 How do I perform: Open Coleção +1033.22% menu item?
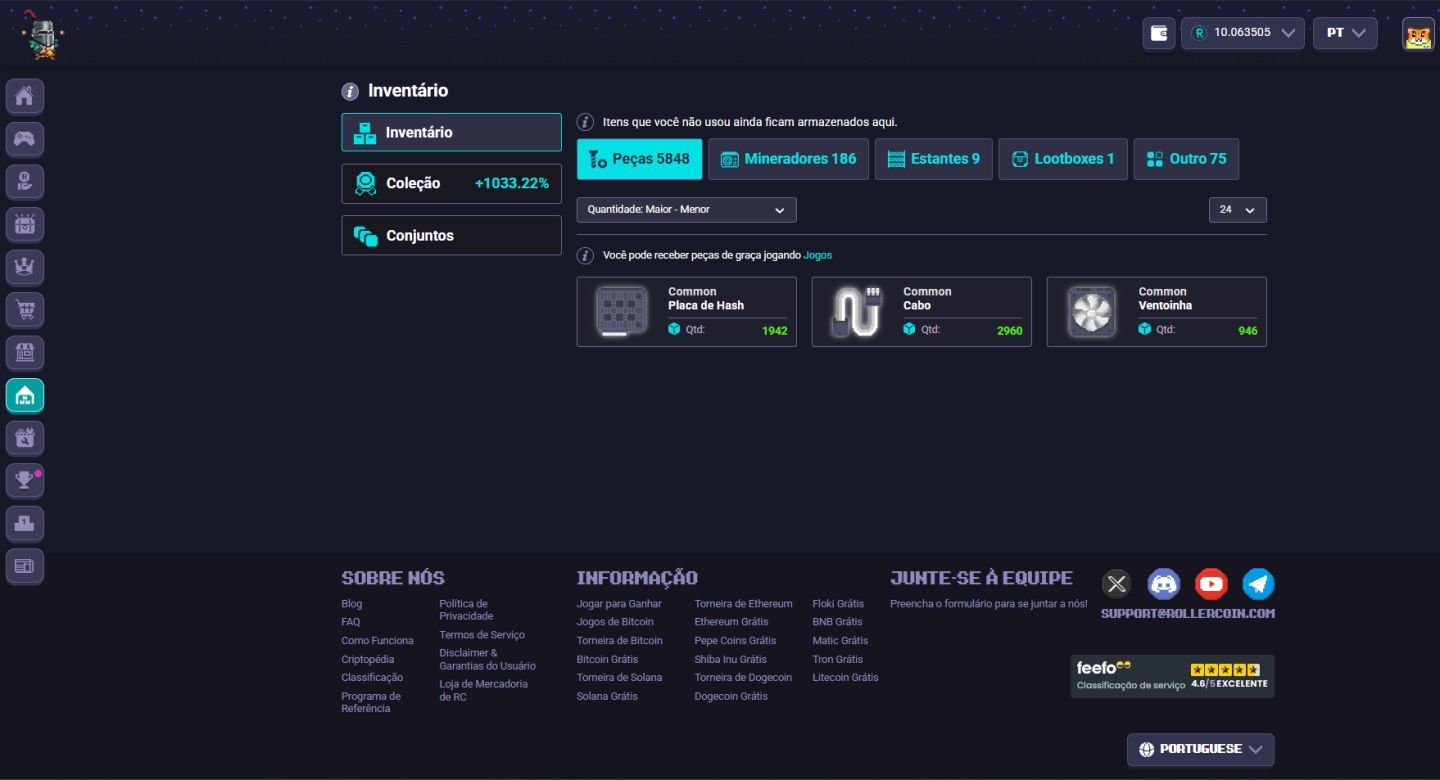click(x=451, y=184)
